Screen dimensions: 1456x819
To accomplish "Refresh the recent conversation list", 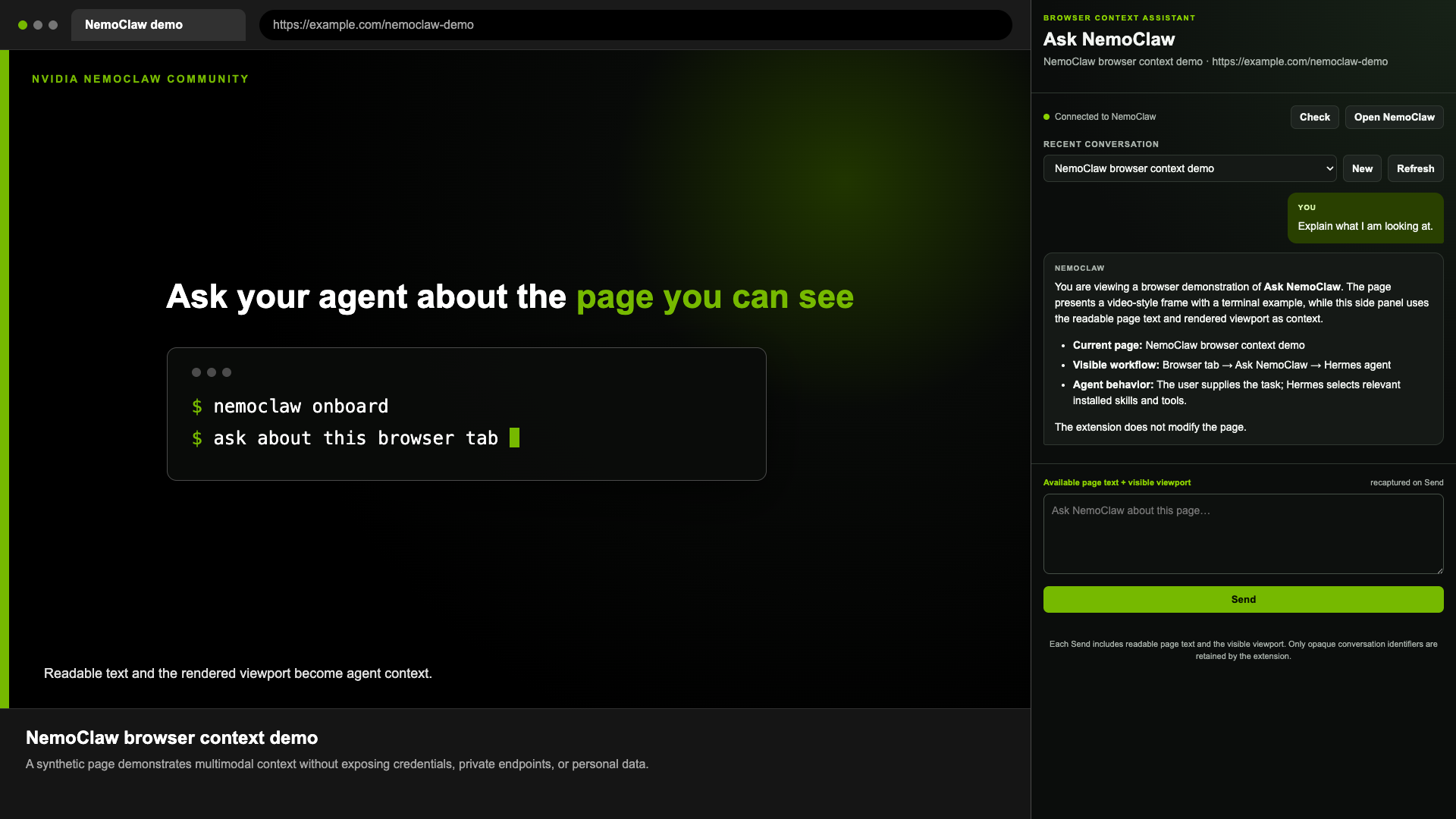I will pos(1415,168).
